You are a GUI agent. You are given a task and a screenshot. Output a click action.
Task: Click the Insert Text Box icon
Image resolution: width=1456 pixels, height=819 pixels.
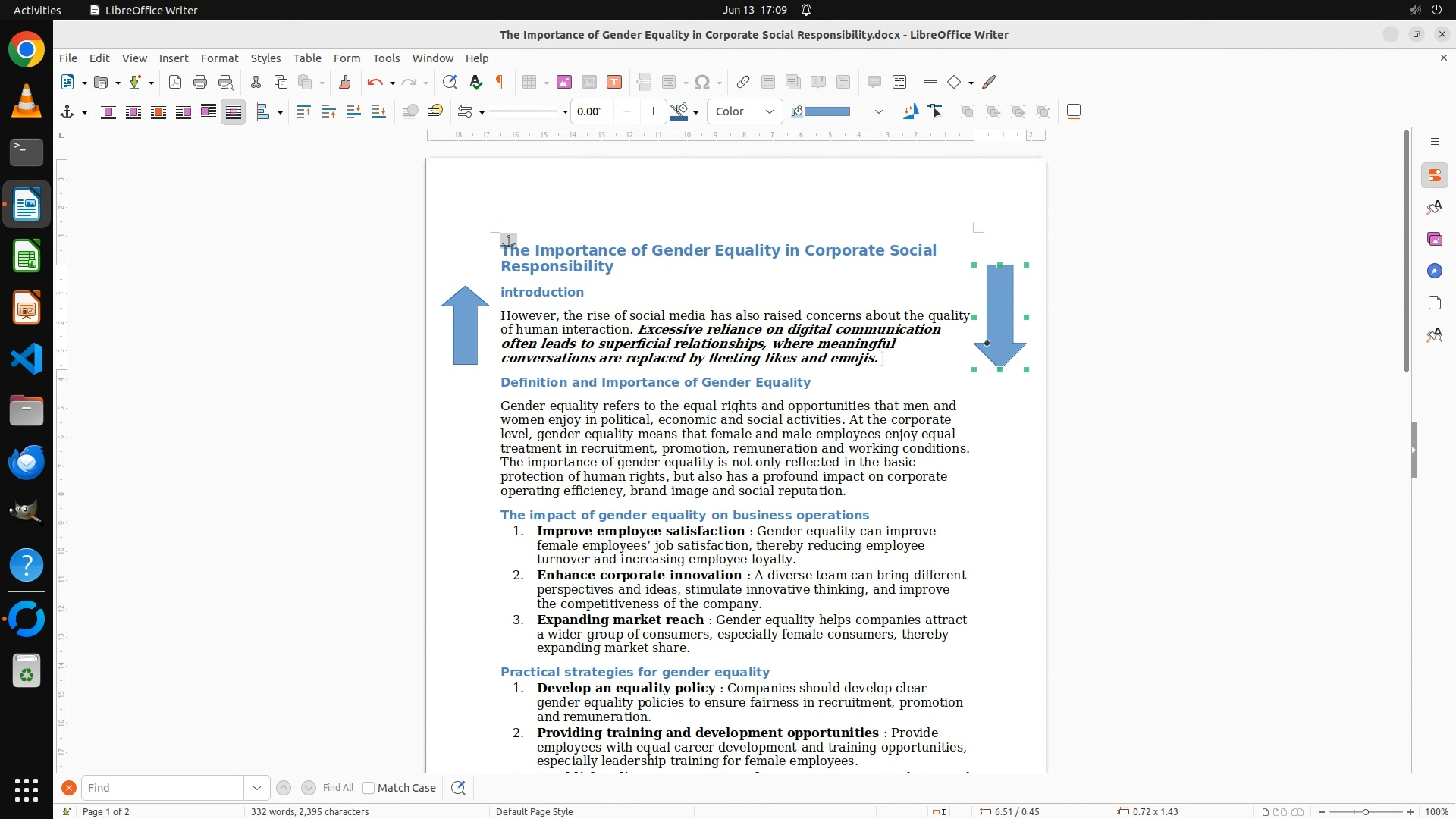tap(614, 83)
